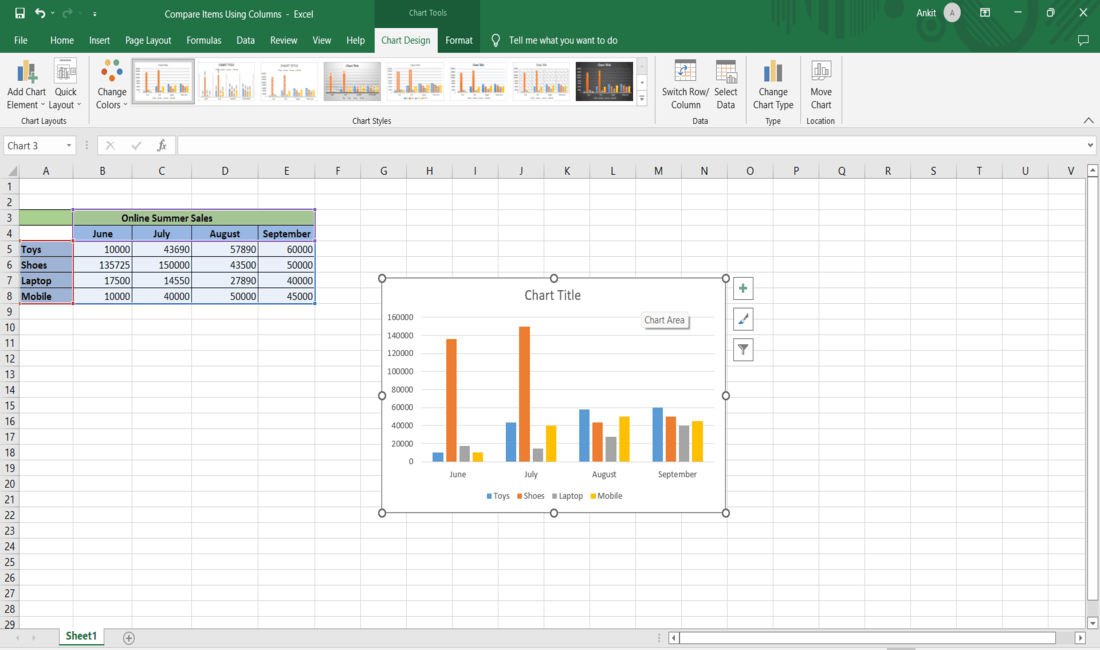Viewport: 1100px width, 650px height.
Task: Switch to the Format ribbon tab
Action: 459,40
